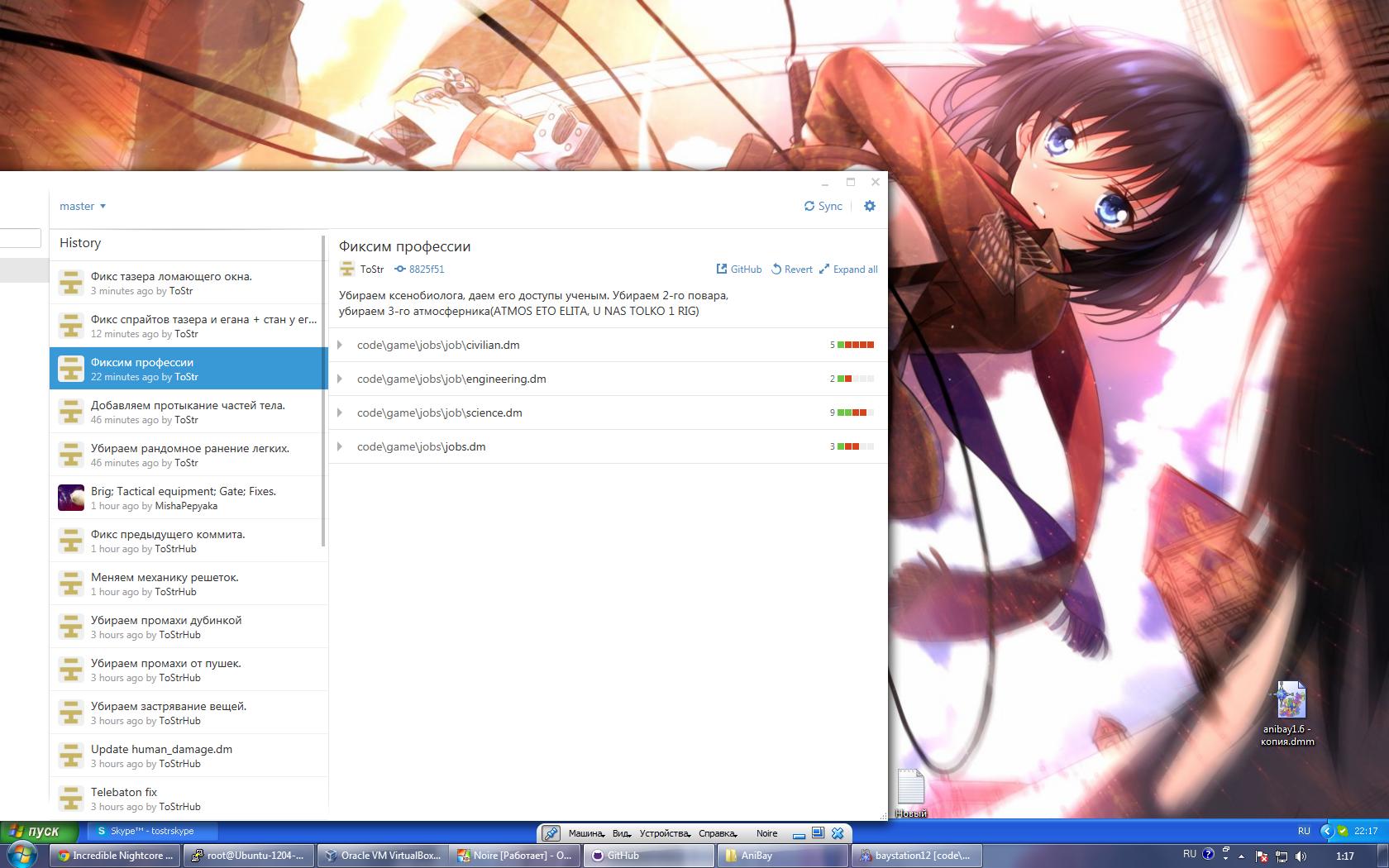Switch to root@Ubuntu-1204 PuTTY window
Image resolution: width=1389 pixels, height=868 pixels.
tap(249, 856)
